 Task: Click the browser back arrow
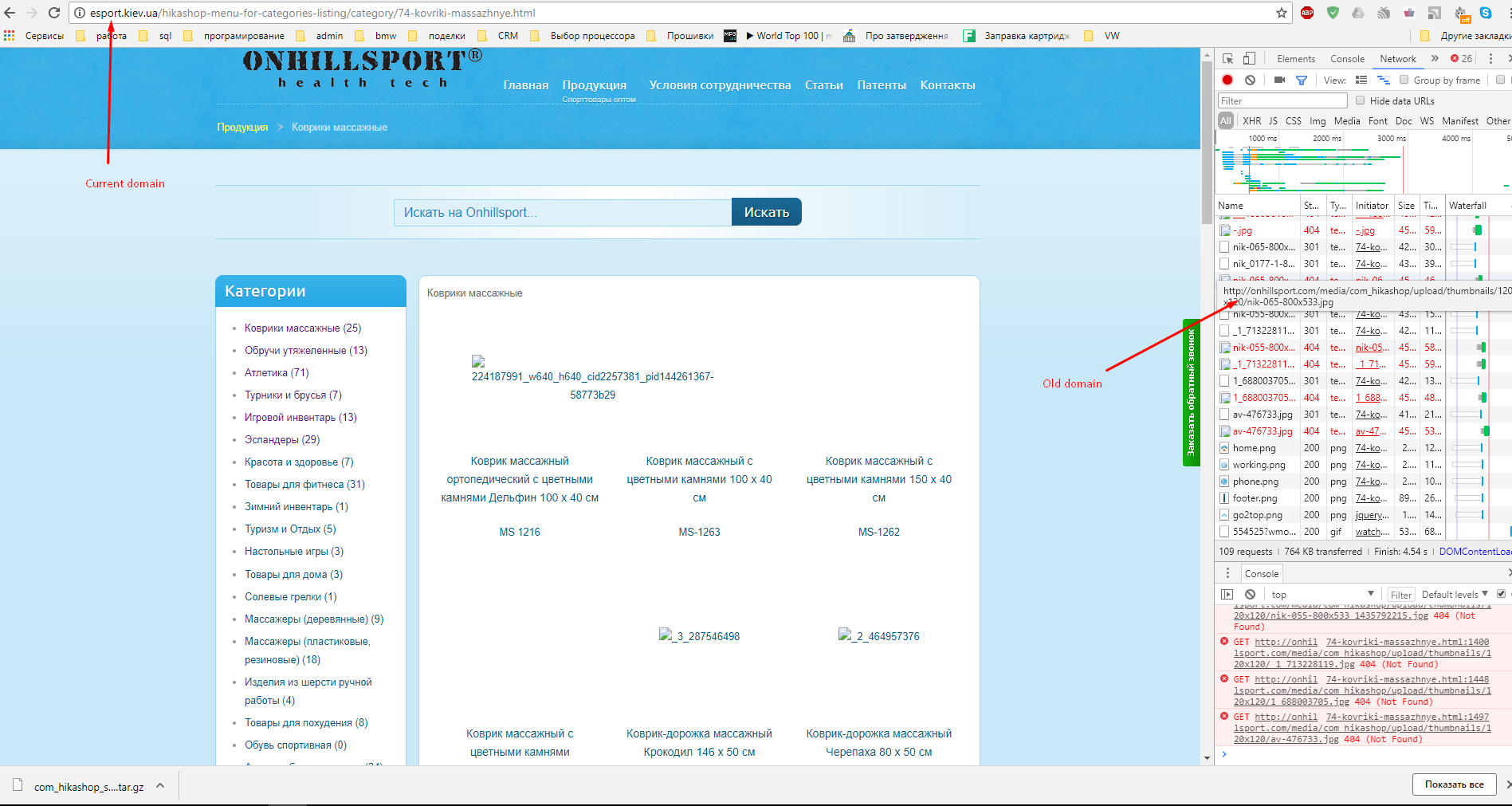click(10, 13)
